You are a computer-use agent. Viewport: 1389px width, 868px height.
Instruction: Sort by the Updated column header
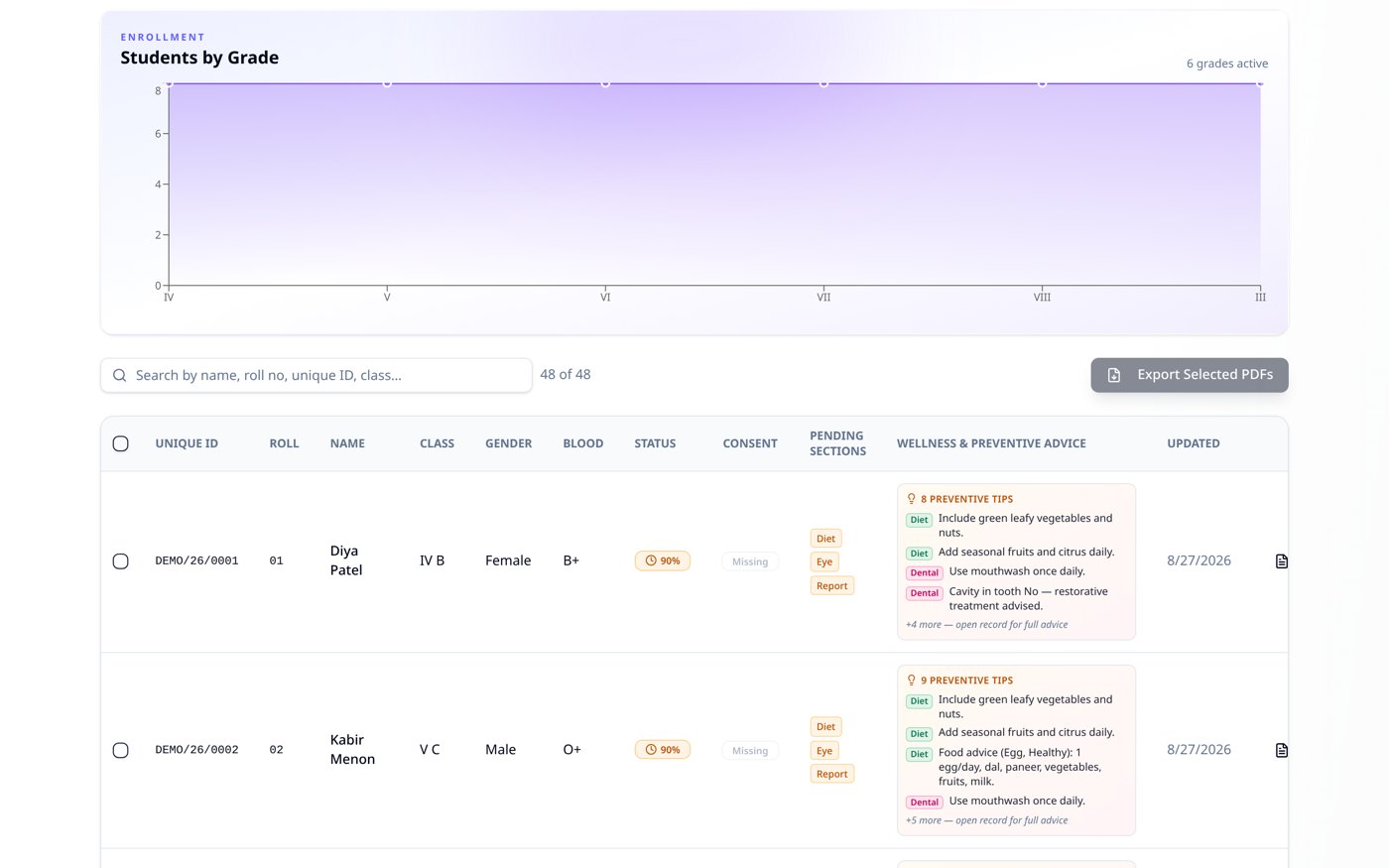(x=1194, y=443)
